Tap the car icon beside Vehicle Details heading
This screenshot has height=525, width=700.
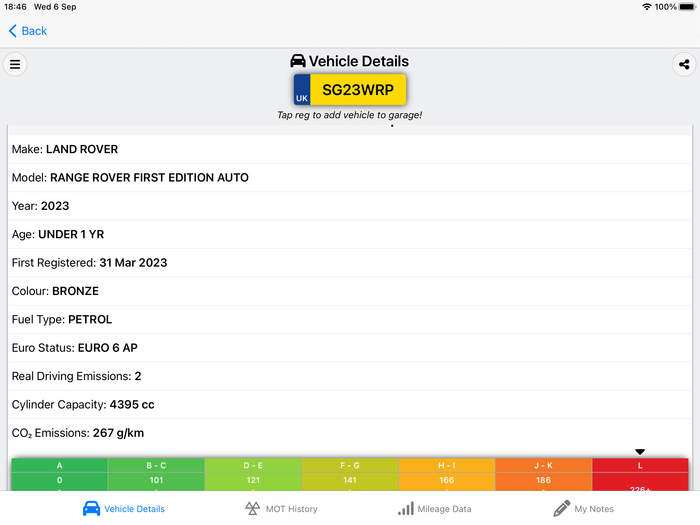[298, 61]
